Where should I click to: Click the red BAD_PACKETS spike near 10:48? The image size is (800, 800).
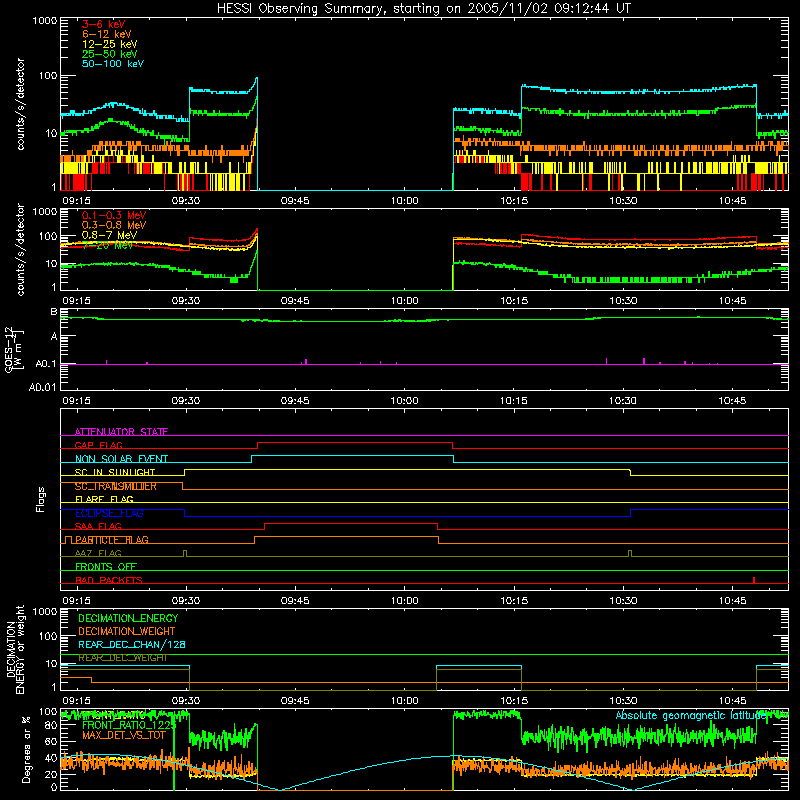pos(754,580)
